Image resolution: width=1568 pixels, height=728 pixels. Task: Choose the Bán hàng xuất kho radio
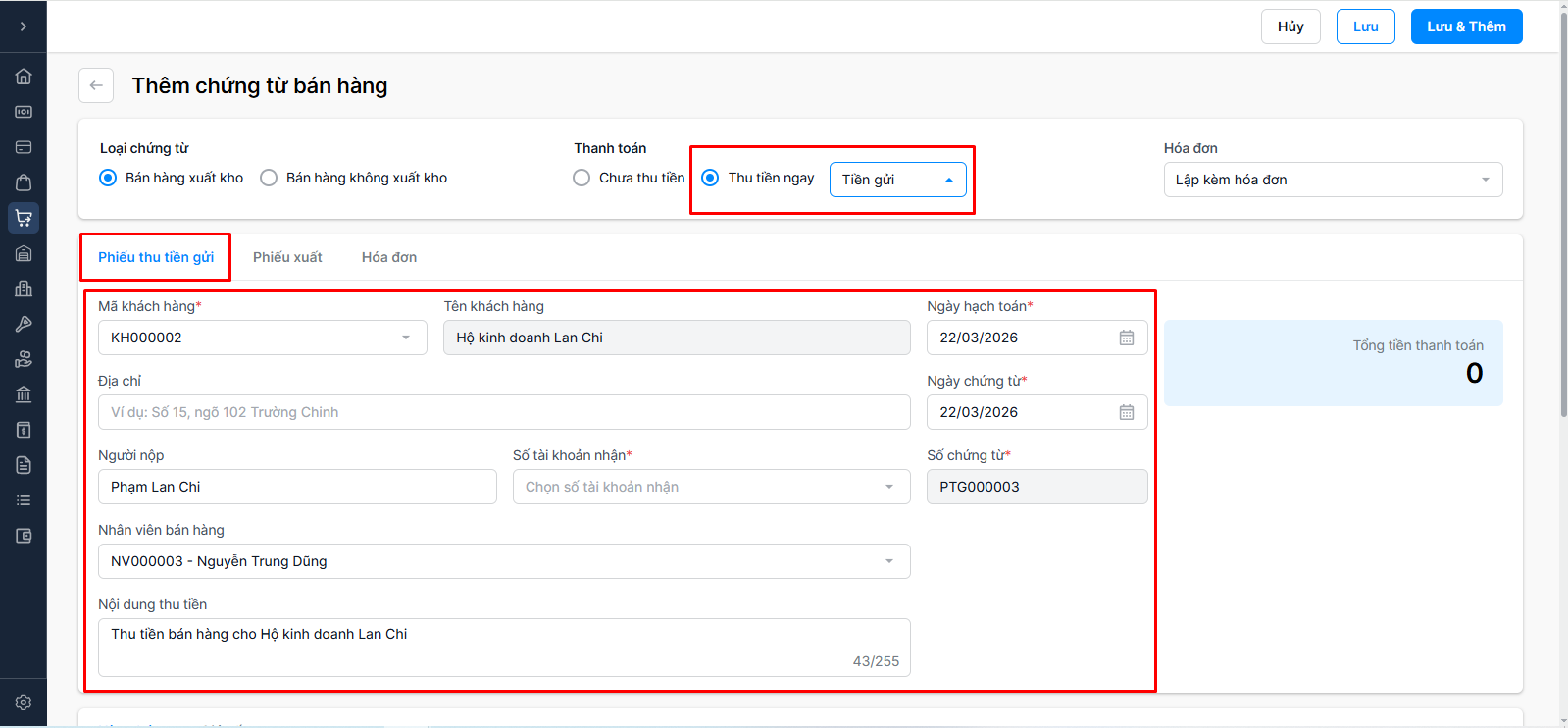click(x=108, y=178)
